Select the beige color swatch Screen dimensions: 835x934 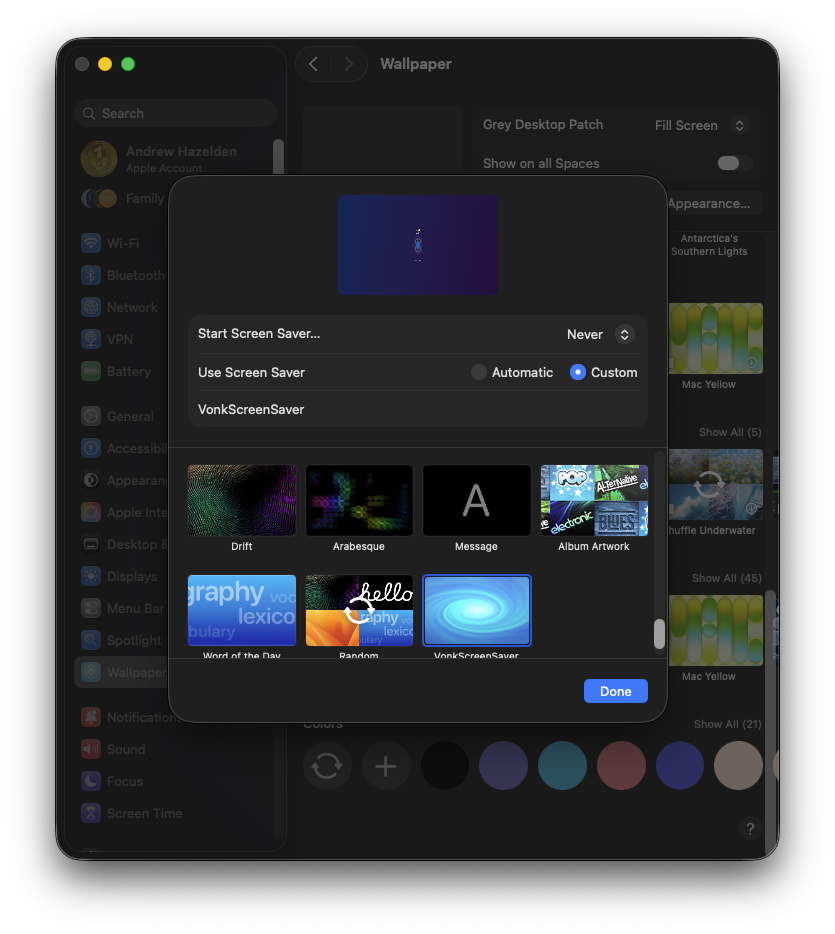(x=739, y=765)
